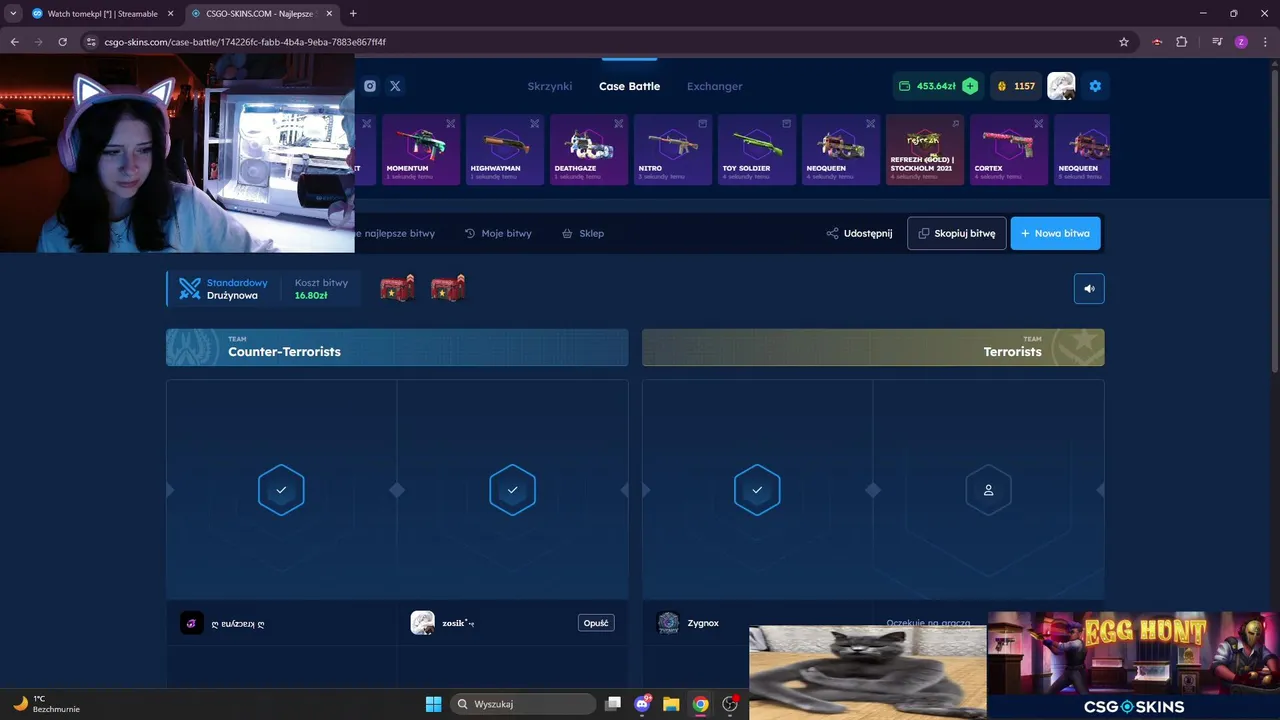Select the Case Battle tab
This screenshot has width=1280, height=720.
coord(629,86)
